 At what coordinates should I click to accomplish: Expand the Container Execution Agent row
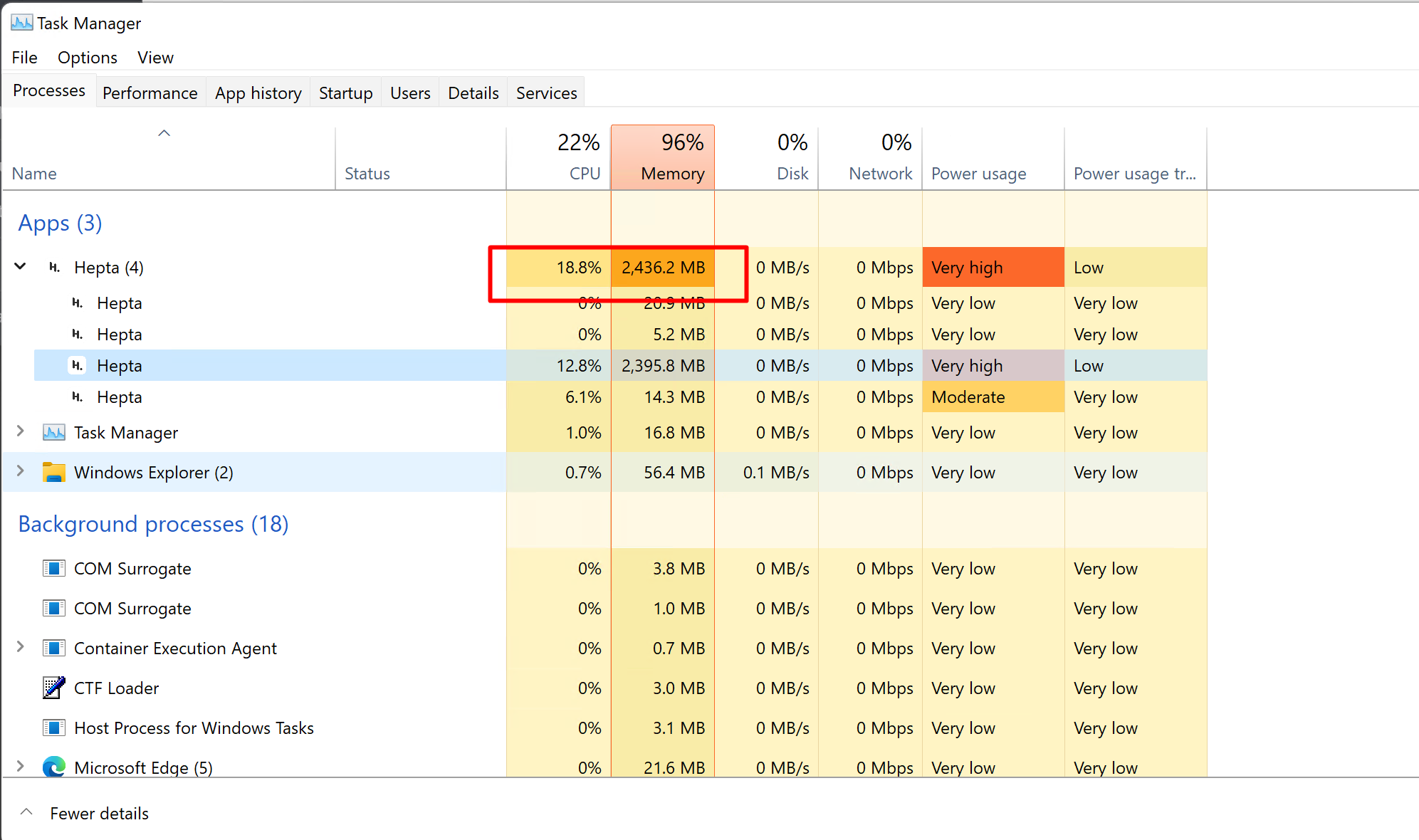point(21,646)
